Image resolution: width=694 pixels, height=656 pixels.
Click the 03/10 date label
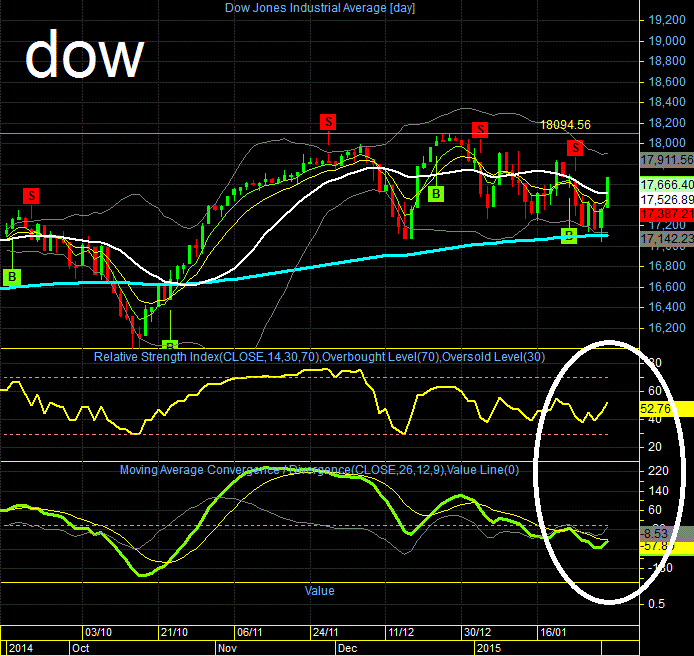[98, 632]
